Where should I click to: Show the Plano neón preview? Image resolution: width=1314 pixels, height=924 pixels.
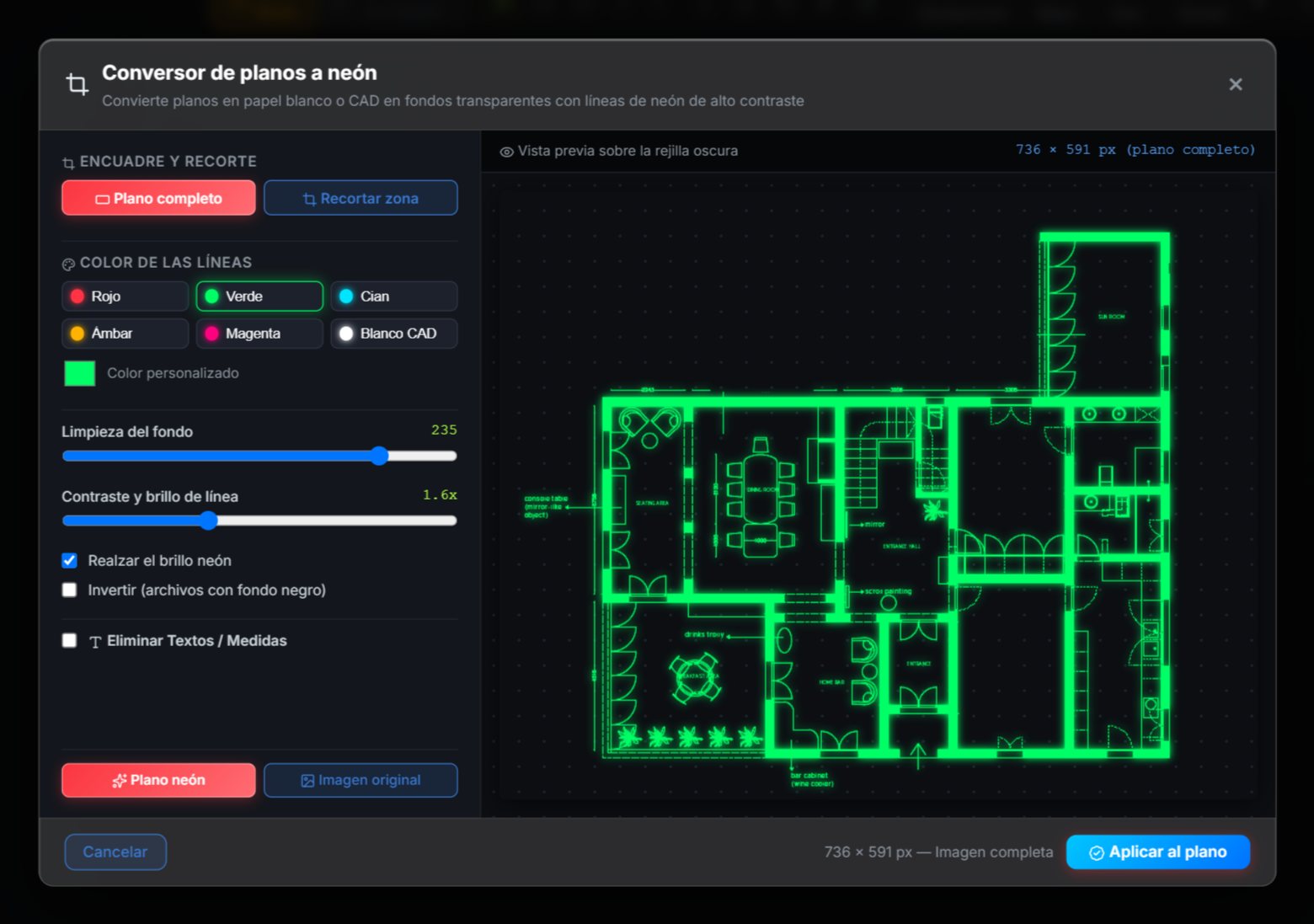click(x=158, y=780)
